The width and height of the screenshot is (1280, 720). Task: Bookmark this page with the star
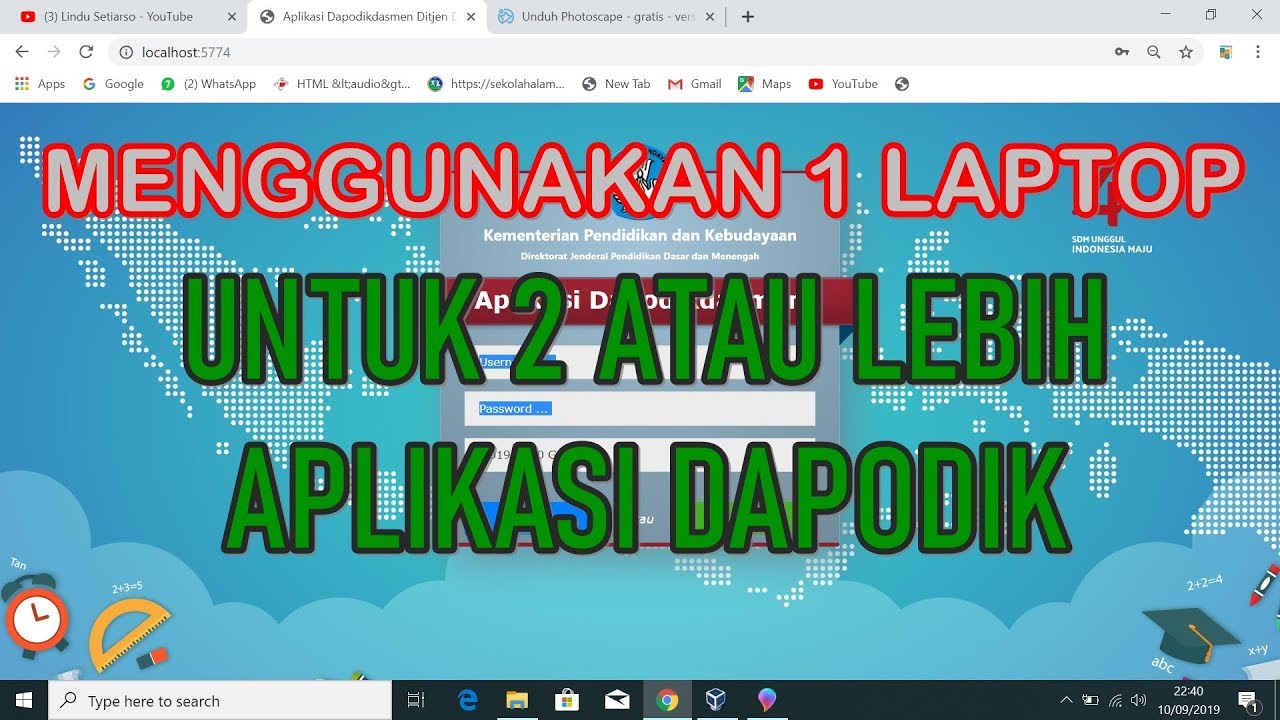1186,52
